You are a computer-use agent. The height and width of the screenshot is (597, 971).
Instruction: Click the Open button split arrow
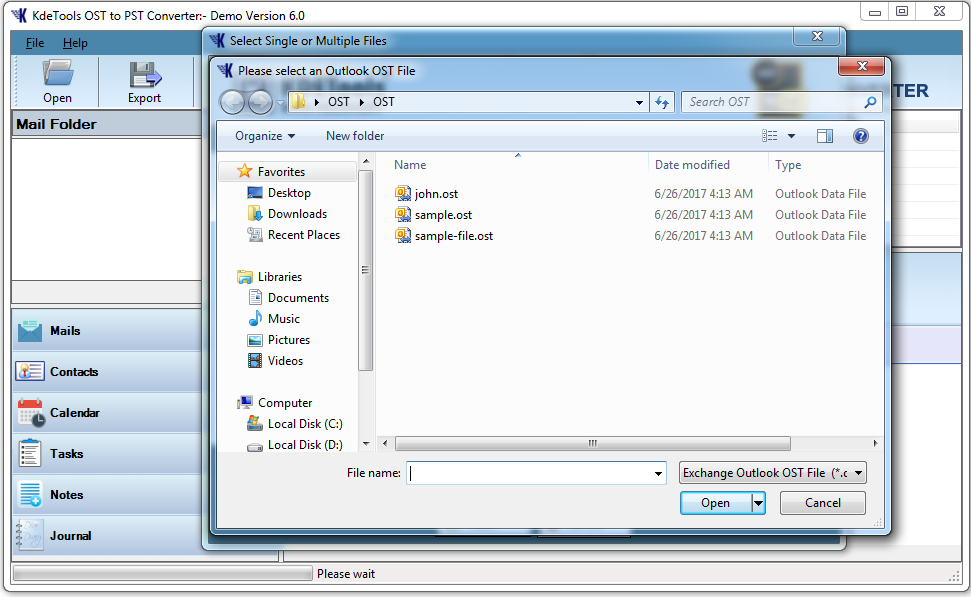759,503
